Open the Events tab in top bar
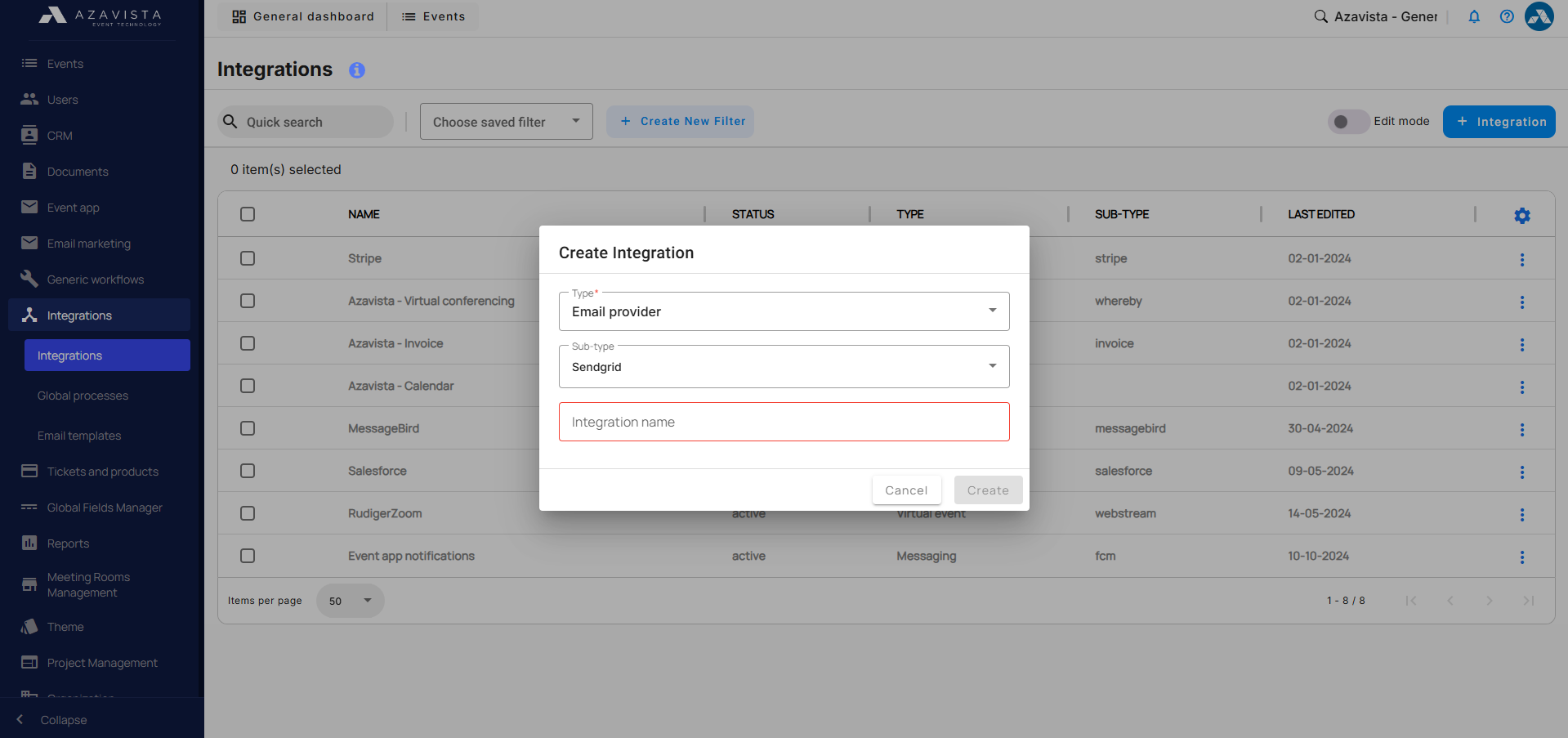Screen dimensions: 1568x738 (433, 16)
